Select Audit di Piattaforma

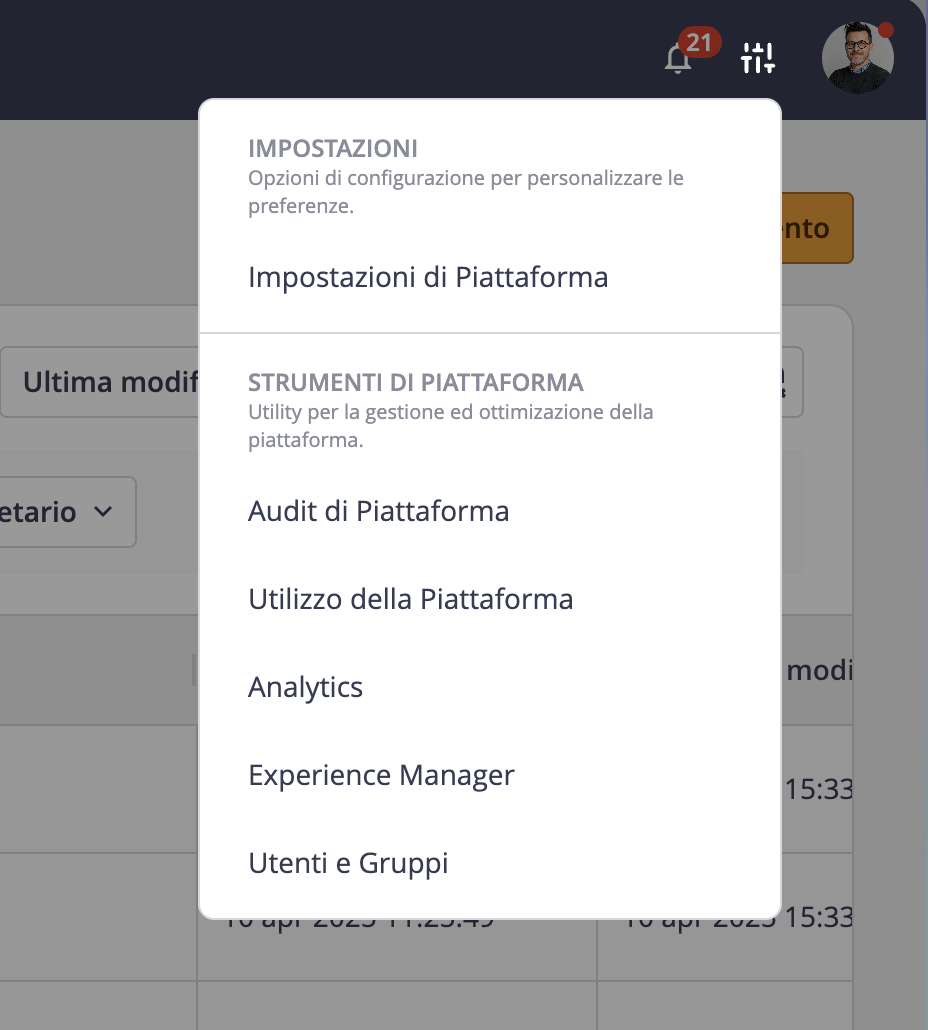[378, 511]
